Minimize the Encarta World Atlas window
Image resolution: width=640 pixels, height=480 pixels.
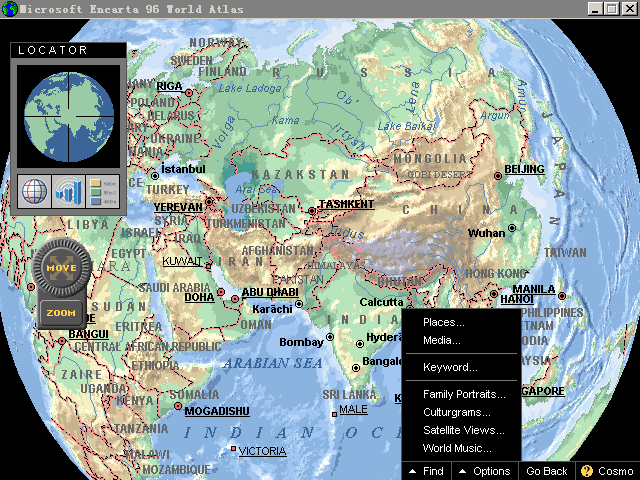594,9
